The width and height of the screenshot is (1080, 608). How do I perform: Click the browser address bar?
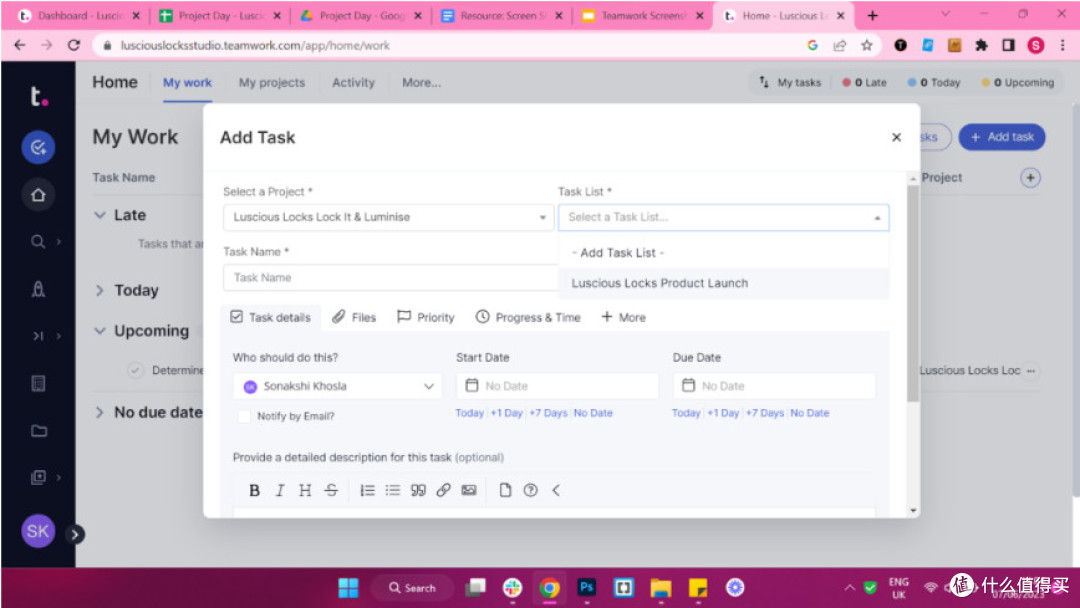click(x=455, y=45)
